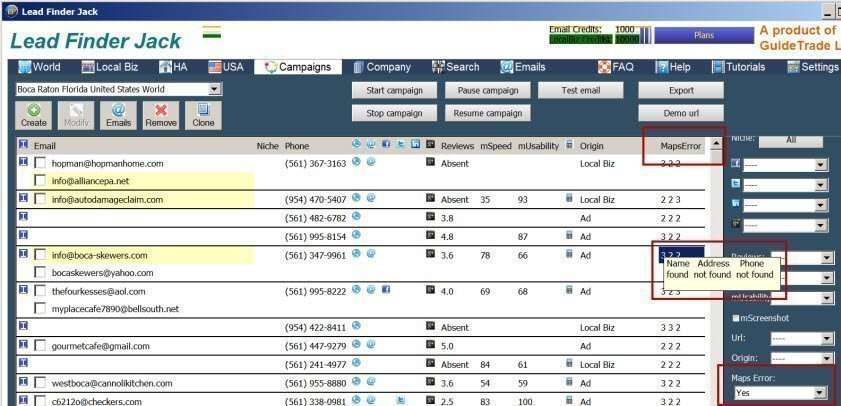
Task: Open the Maps Error dropdown set to Yes
Action: (821, 393)
